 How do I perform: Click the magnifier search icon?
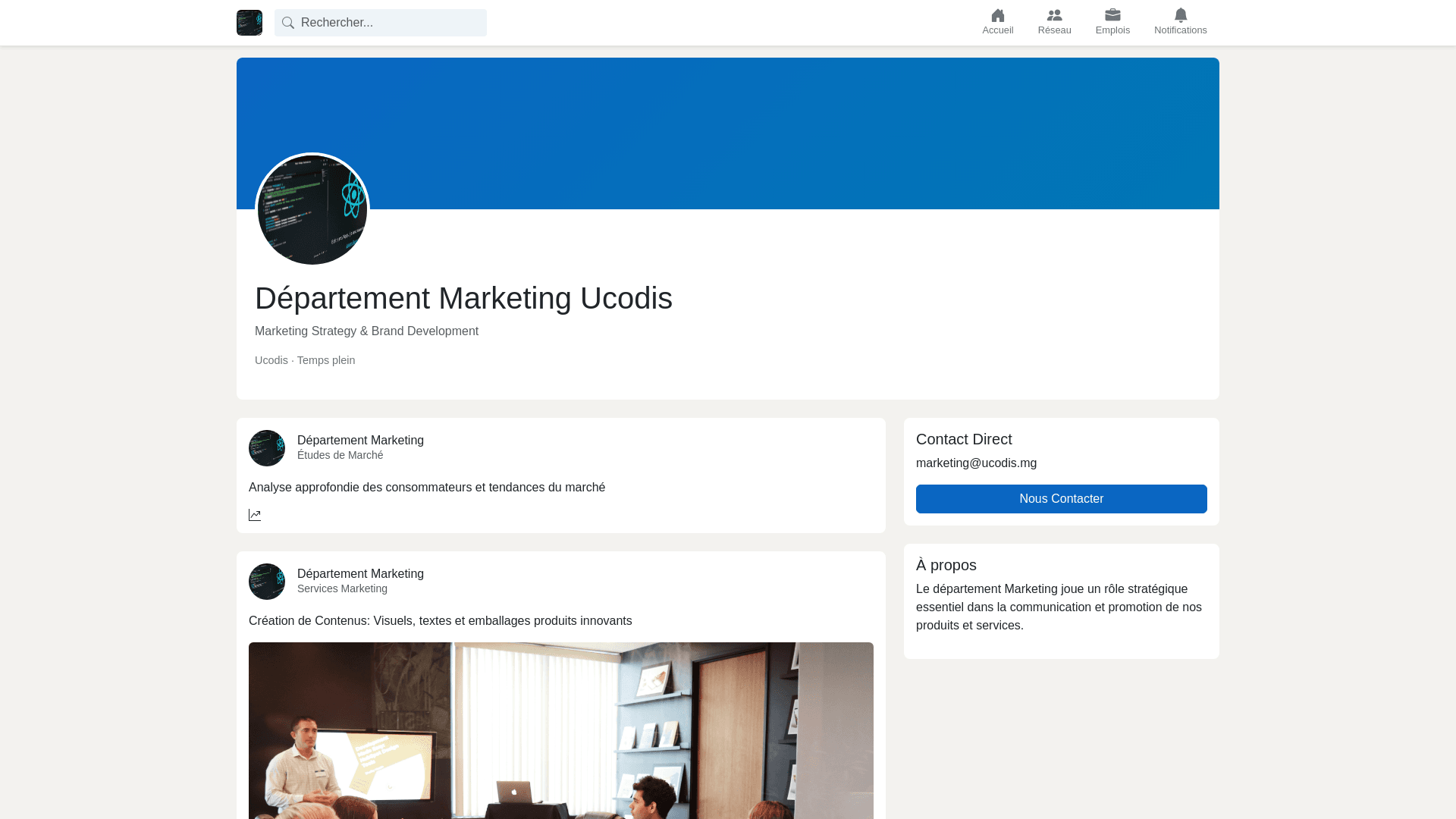(288, 23)
